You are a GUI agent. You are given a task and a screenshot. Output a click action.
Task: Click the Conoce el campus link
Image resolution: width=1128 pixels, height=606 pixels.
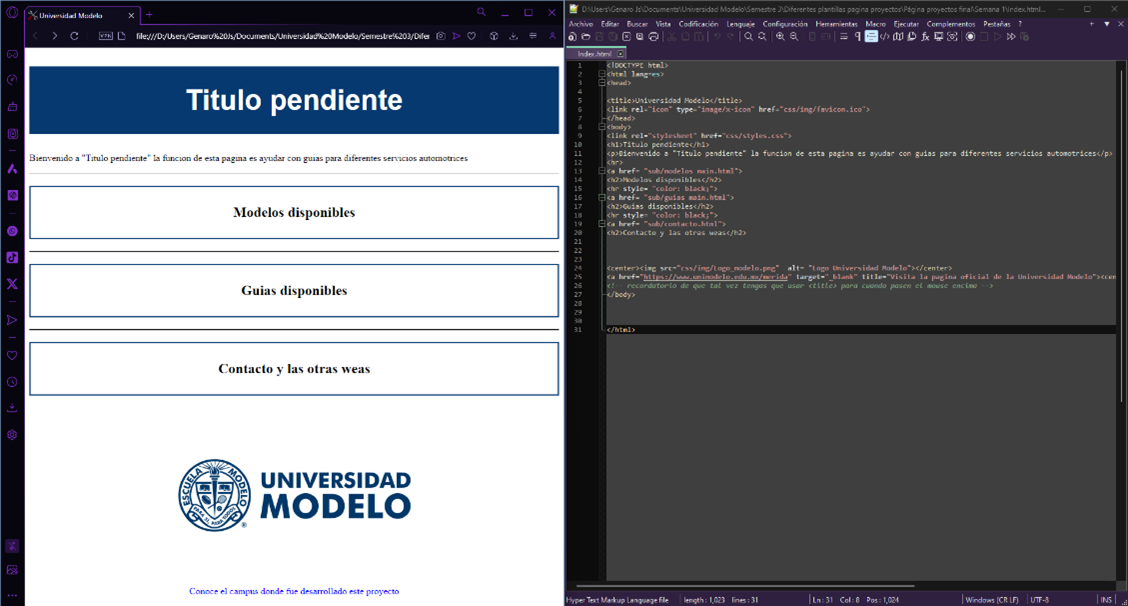tap(294, 591)
